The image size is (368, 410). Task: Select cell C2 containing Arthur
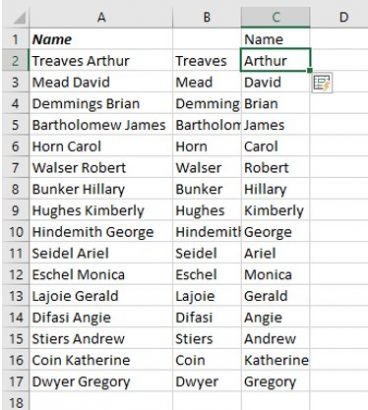276,61
